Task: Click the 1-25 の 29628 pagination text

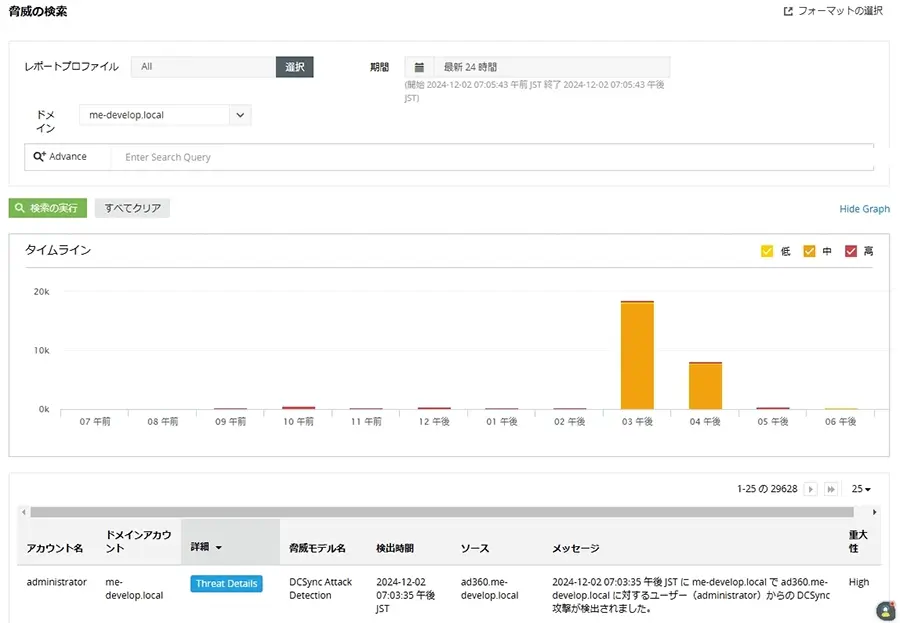Action: point(767,489)
